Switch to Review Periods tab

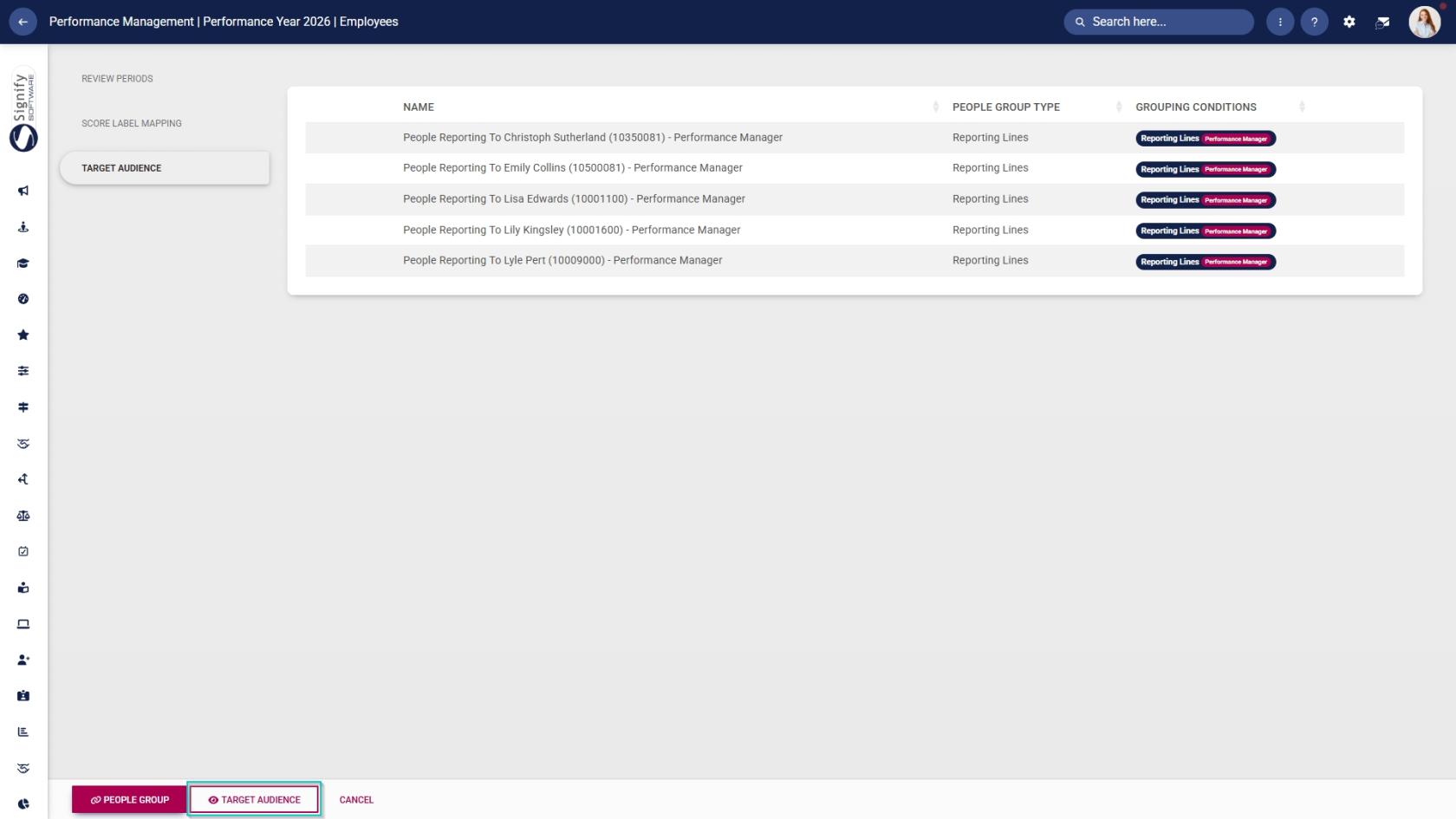pos(117,79)
